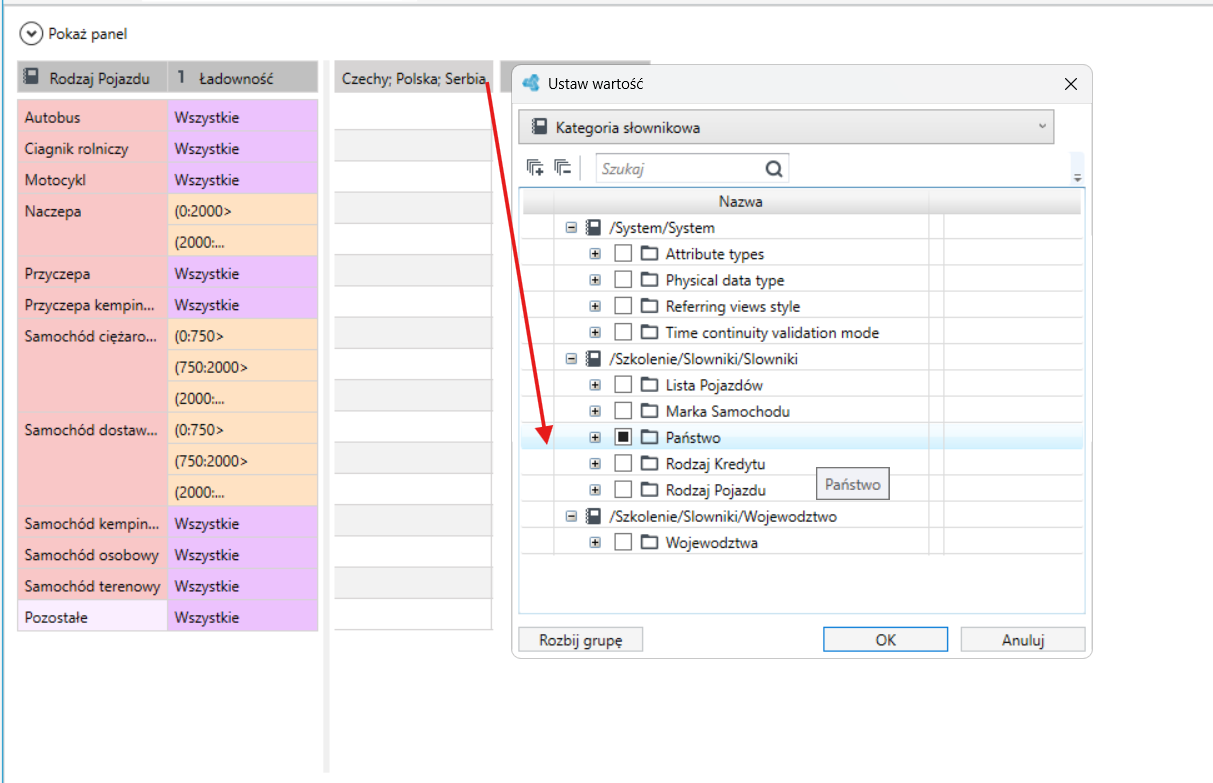Click the Czechy; Polska; Serbia column header
This screenshot has width=1213, height=783.
click(x=414, y=77)
